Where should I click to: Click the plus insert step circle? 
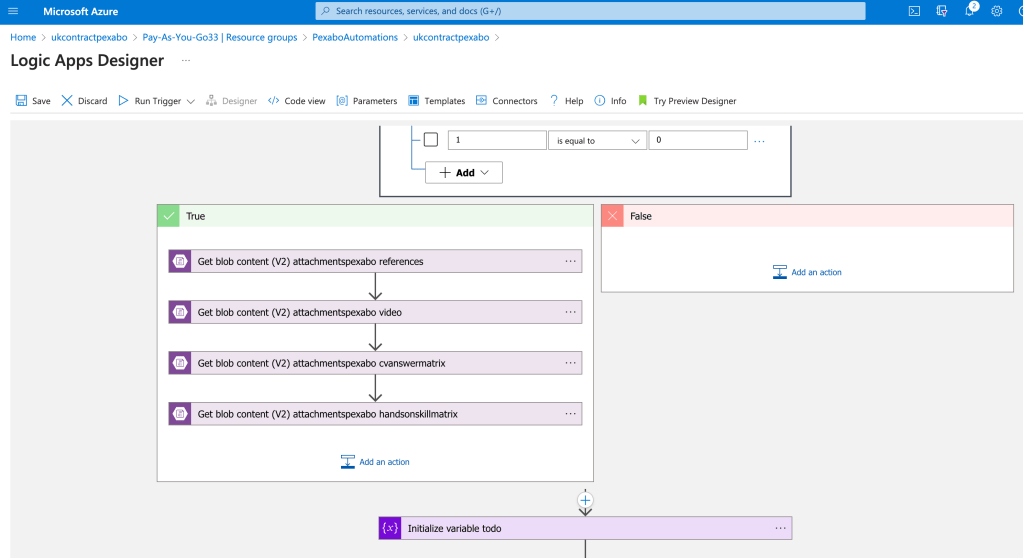click(585, 501)
